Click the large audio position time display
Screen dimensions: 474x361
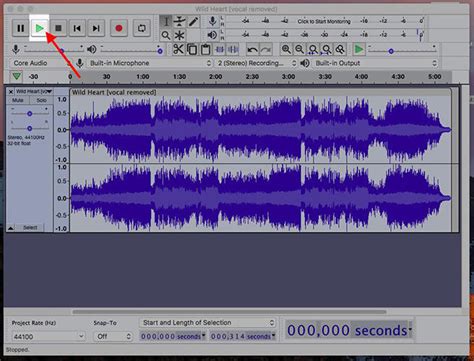tap(349, 330)
